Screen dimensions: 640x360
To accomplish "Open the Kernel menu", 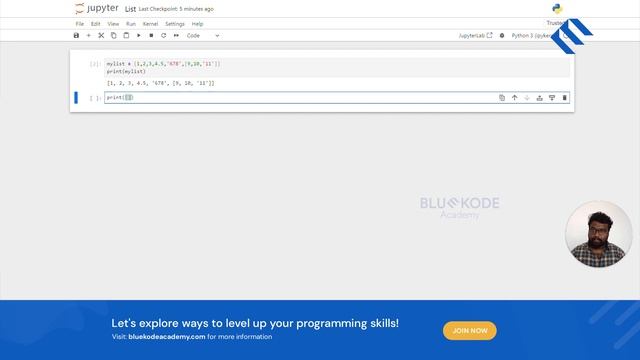I will pos(150,24).
